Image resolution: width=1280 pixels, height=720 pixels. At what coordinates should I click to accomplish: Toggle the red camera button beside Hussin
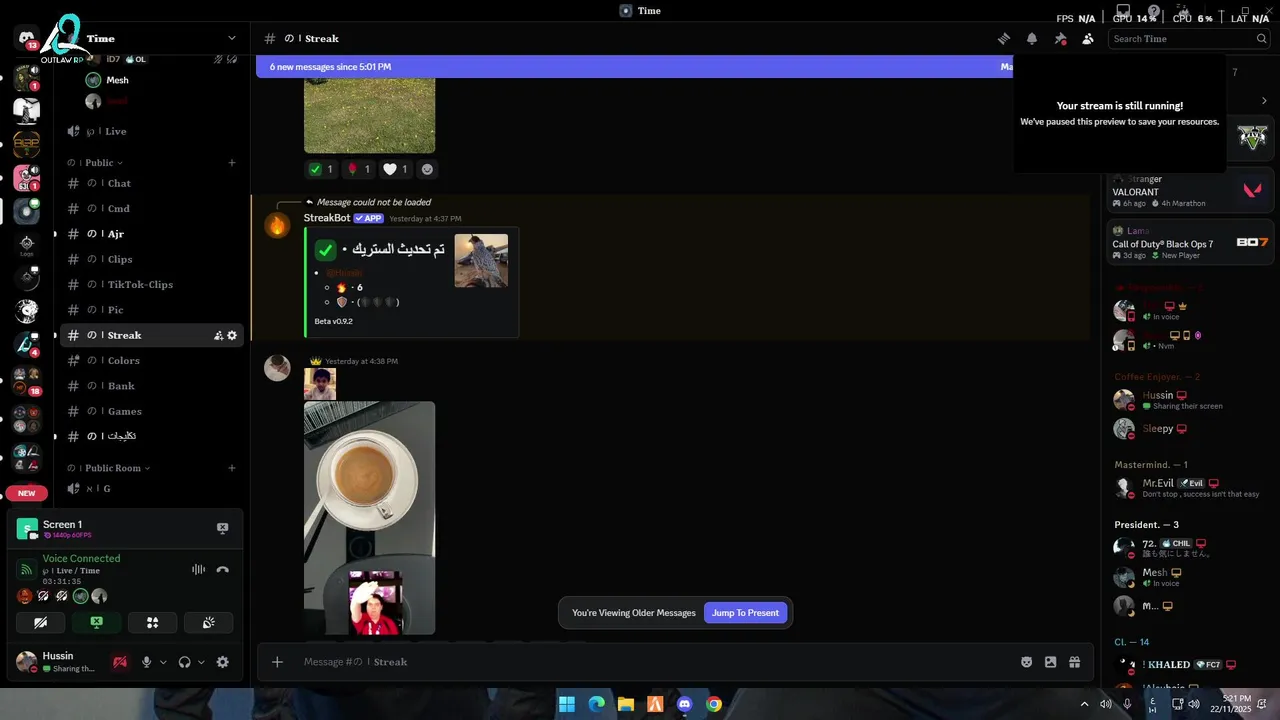coord(120,662)
